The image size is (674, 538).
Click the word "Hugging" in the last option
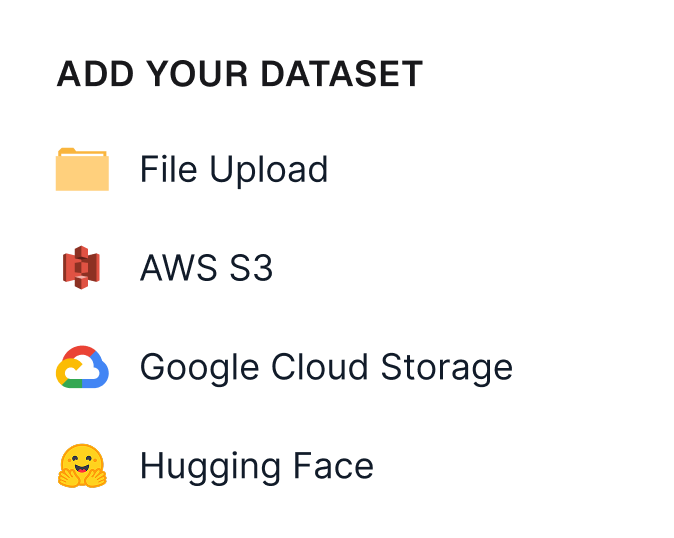(211, 468)
